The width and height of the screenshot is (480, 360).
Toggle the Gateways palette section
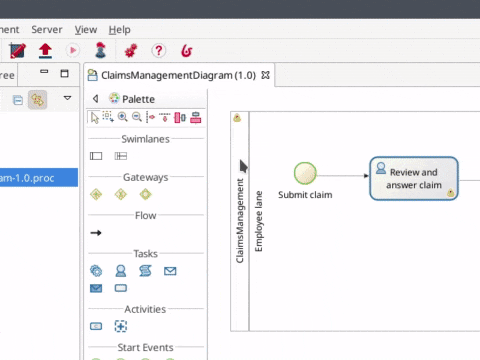(146, 177)
